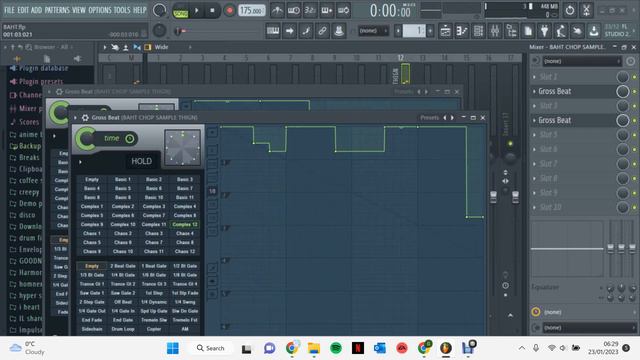This screenshot has width=640, height=360.
Task: Open the Playlist view from toolbar
Action: 446,31
